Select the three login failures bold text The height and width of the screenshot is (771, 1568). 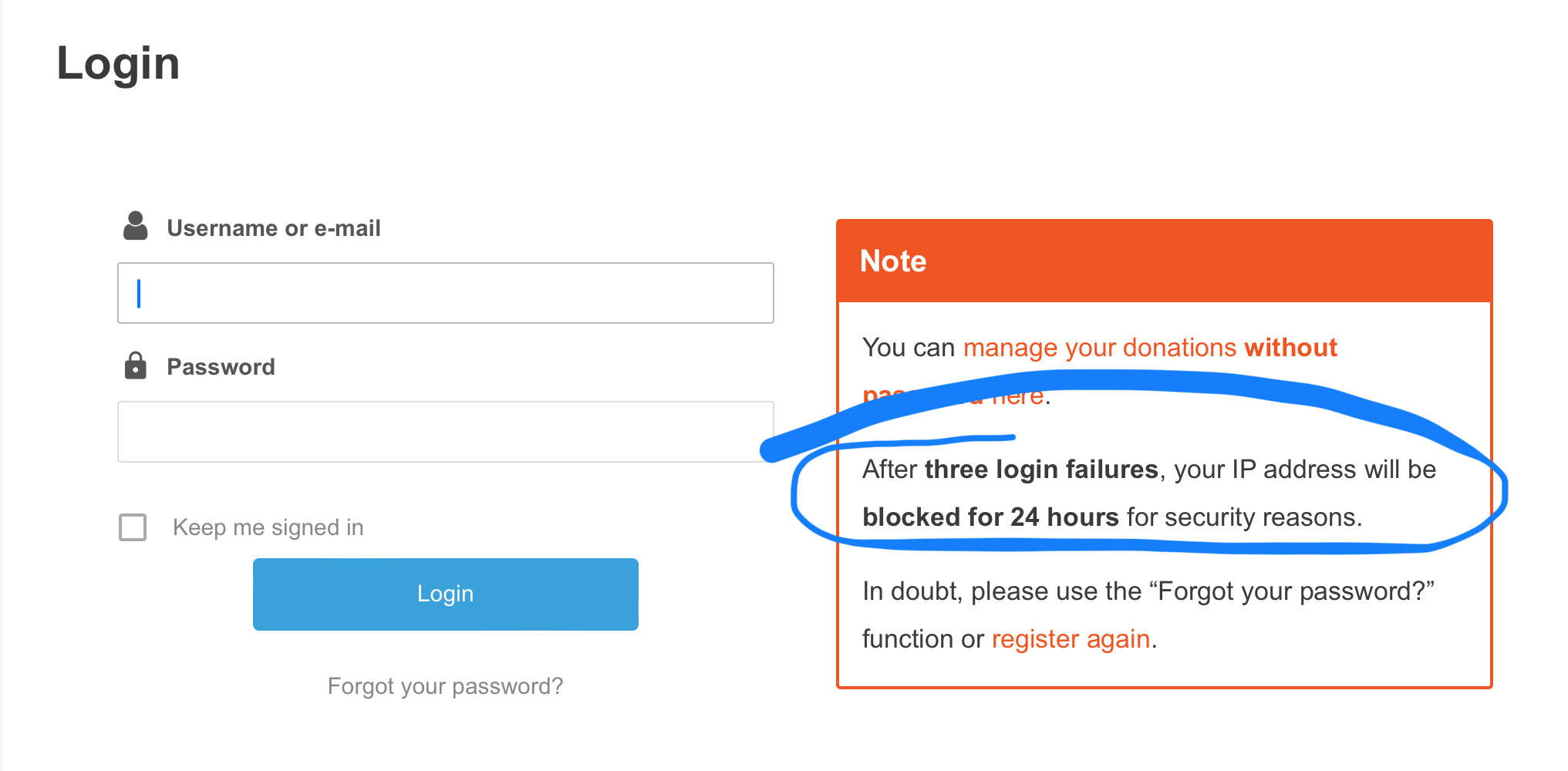coord(1041,470)
